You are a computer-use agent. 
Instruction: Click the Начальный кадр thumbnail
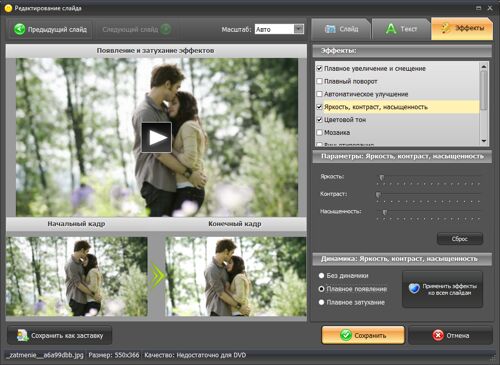pos(77,276)
